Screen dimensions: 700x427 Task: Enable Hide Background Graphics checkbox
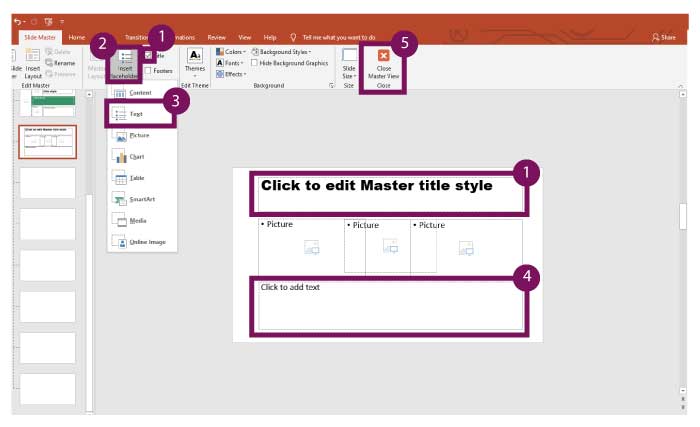(x=254, y=63)
